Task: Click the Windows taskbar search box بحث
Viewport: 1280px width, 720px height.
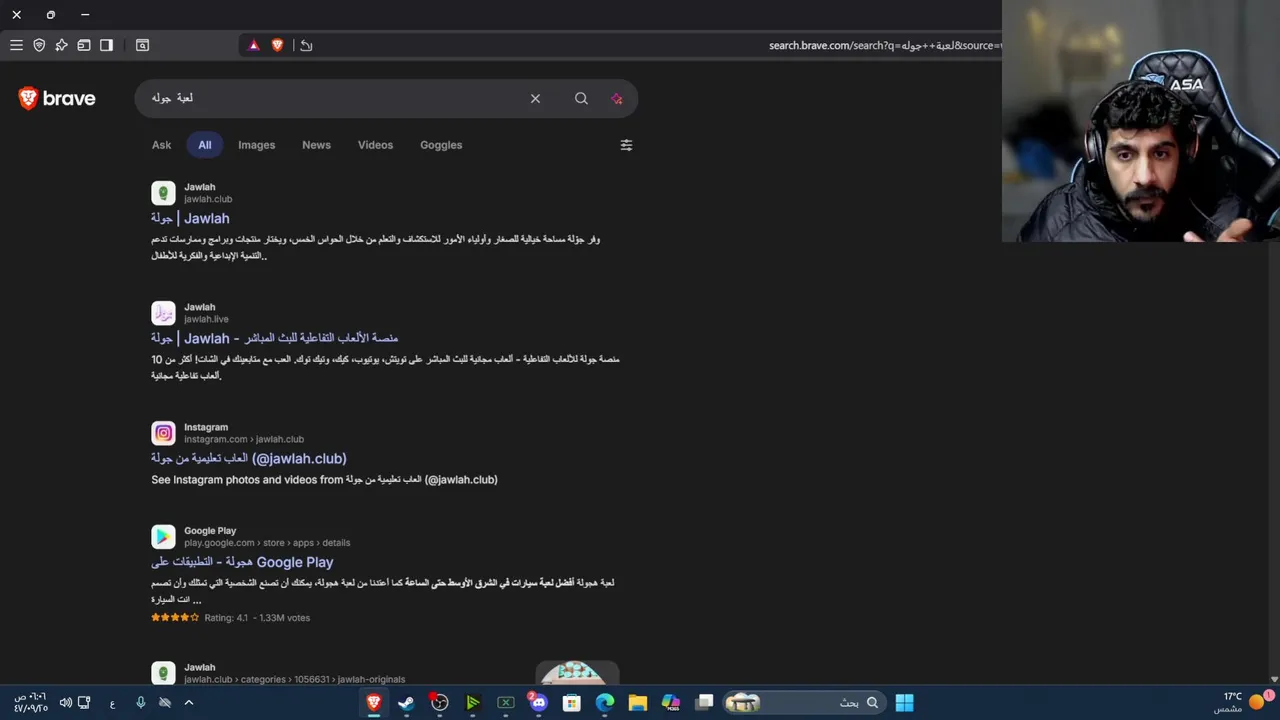Action: (x=803, y=703)
